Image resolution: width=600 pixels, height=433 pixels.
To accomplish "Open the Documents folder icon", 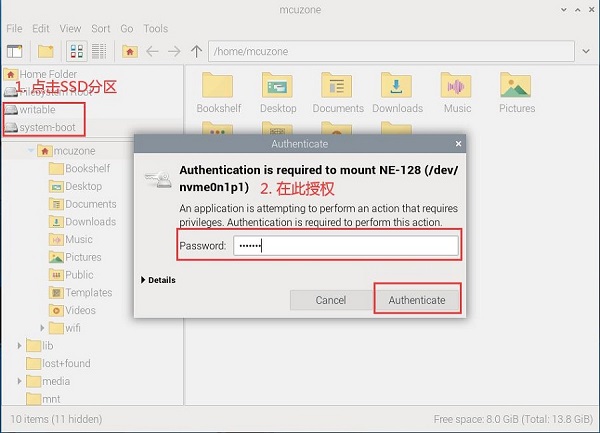I will (x=338, y=93).
